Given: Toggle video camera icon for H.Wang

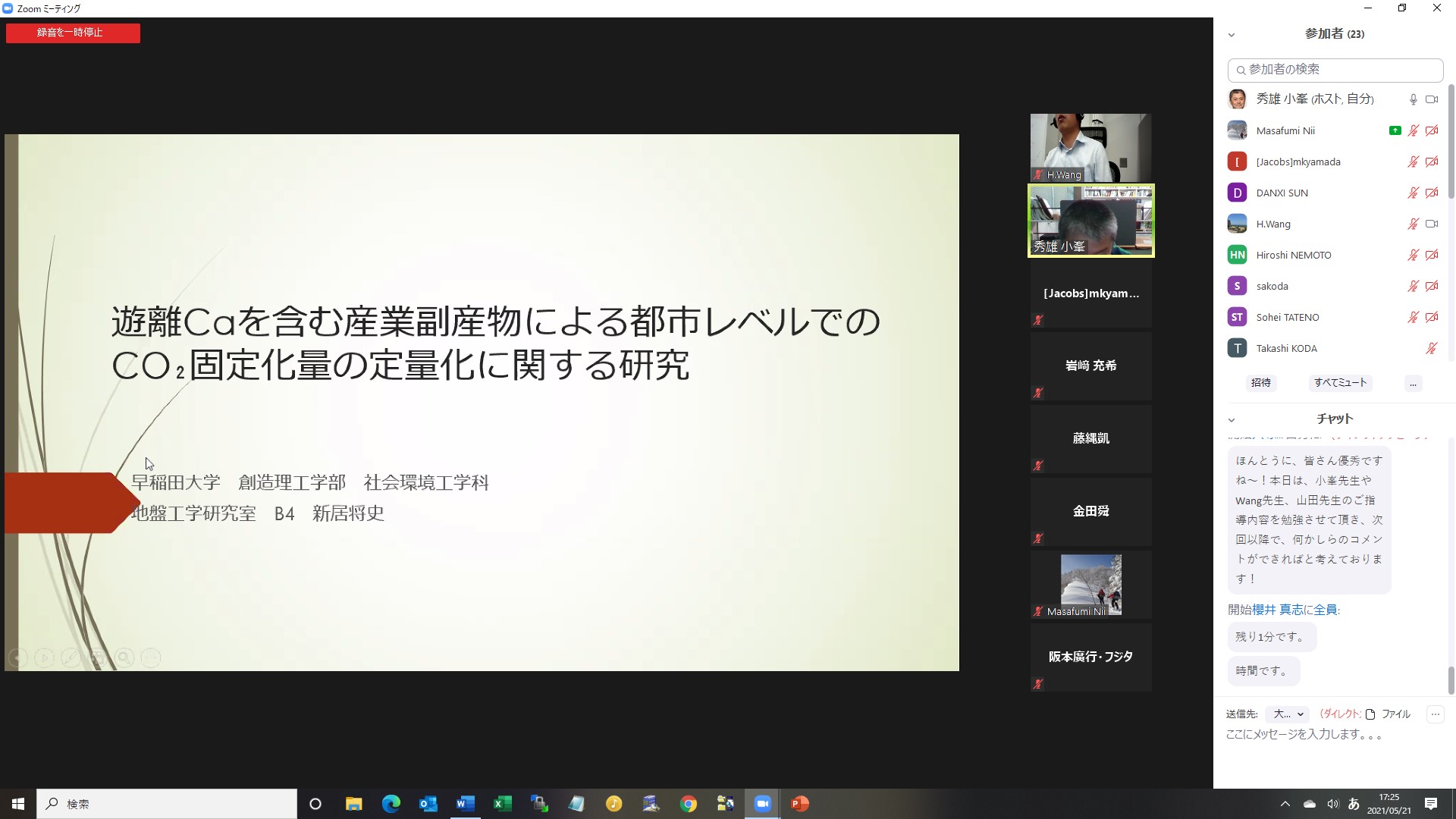Looking at the screenshot, I should tap(1432, 224).
